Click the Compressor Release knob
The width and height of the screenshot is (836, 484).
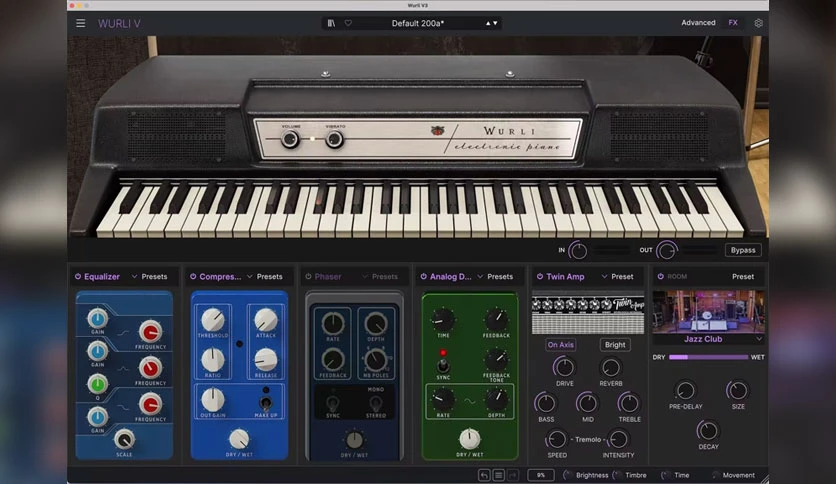tap(266, 360)
